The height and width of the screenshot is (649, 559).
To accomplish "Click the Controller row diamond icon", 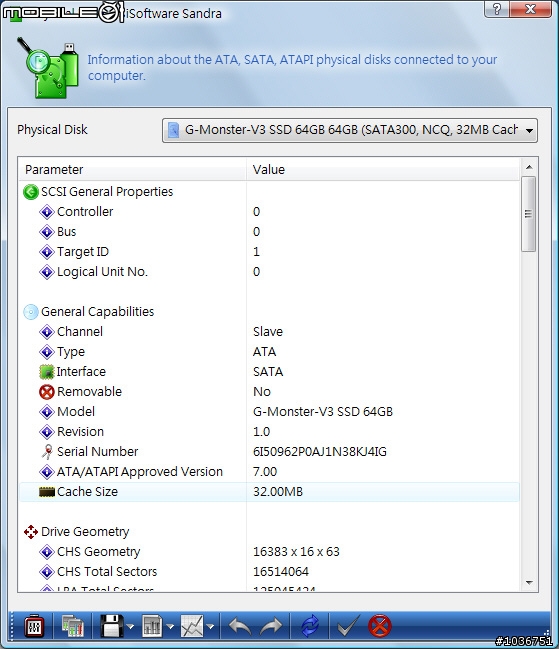I will click(47, 212).
